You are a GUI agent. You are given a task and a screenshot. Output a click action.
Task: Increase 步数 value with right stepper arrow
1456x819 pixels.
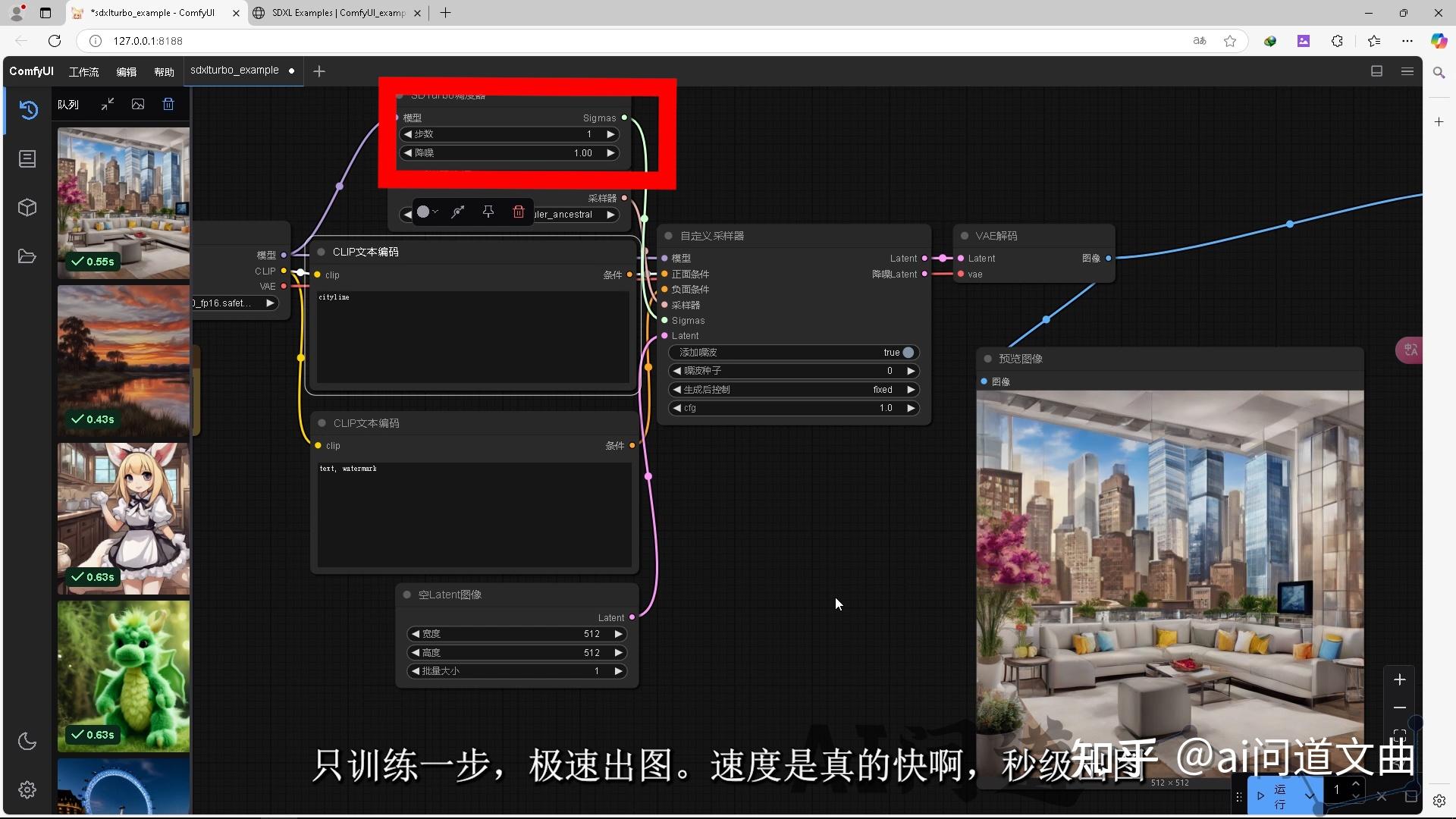coord(611,133)
